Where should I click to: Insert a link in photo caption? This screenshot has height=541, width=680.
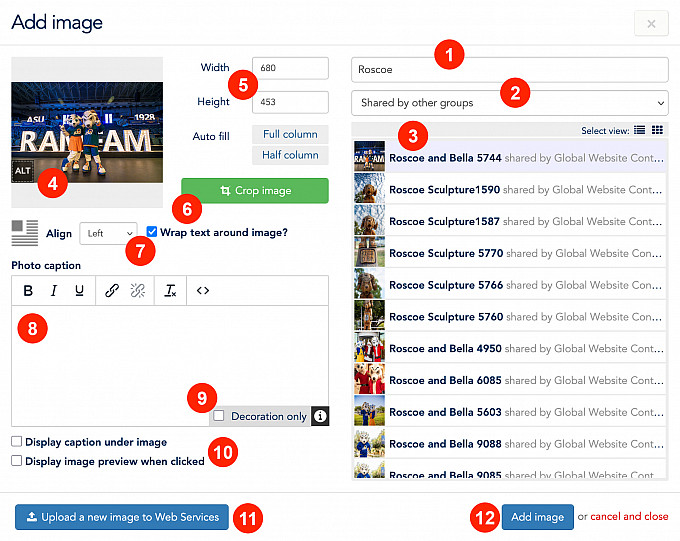coord(112,290)
